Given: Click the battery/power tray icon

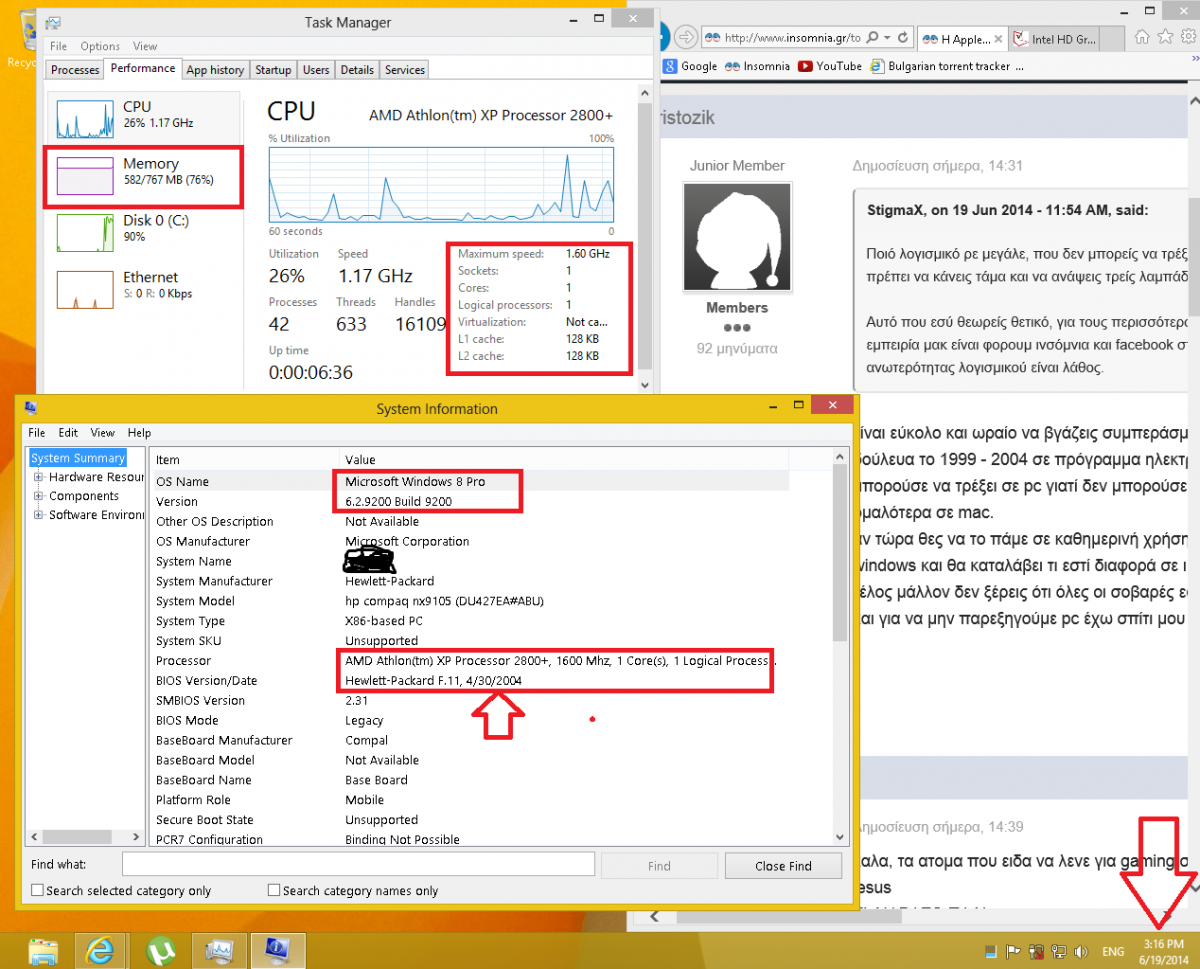Looking at the screenshot, I should pyautogui.click(x=1035, y=951).
